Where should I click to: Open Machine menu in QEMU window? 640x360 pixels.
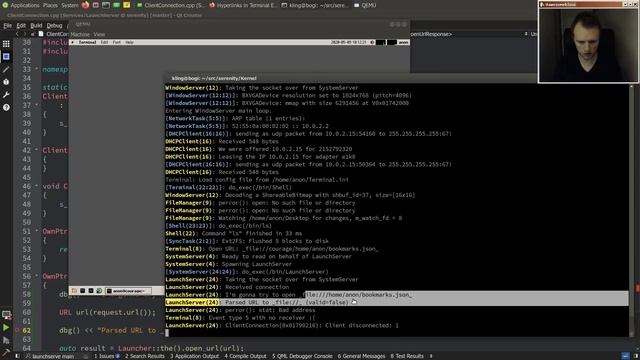click(x=80, y=34)
